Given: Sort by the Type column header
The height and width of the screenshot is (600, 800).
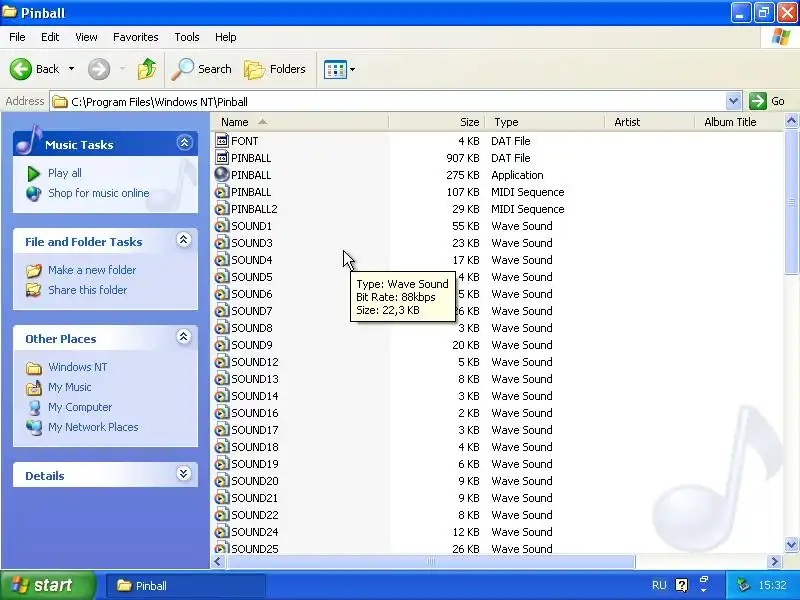Looking at the screenshot, I should [x=545, y=122].
